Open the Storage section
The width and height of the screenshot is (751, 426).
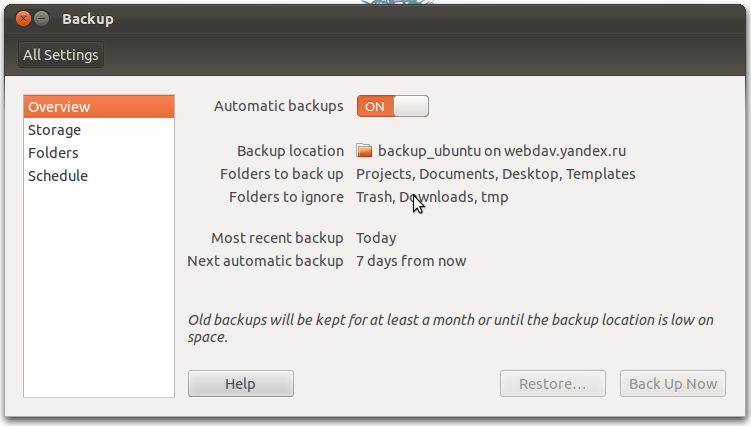point(55,130)
